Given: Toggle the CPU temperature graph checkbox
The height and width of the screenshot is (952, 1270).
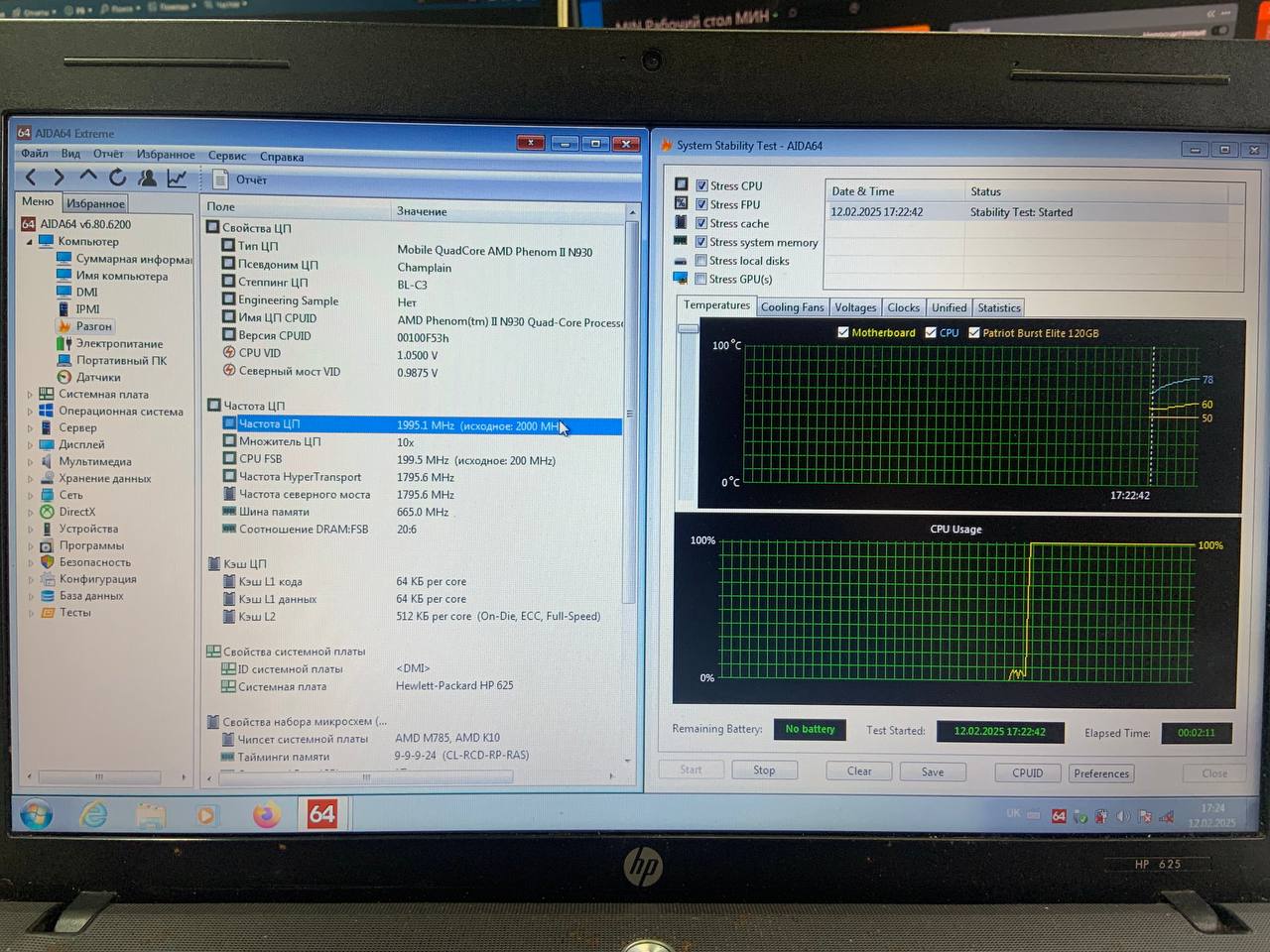Looking at the screenshot, I should (x=931, y=332).
